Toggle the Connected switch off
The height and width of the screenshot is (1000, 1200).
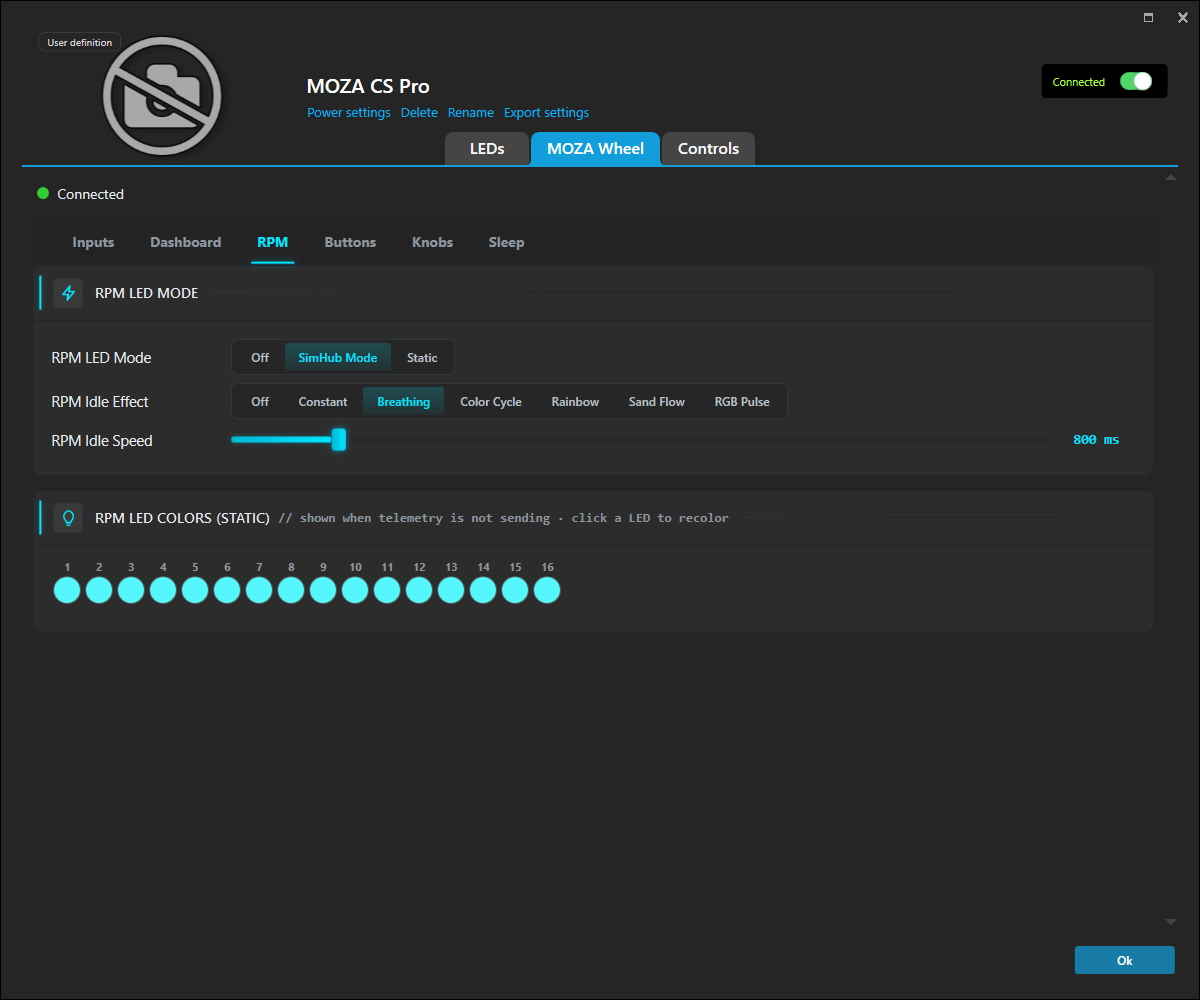[x=1136, y=82]
